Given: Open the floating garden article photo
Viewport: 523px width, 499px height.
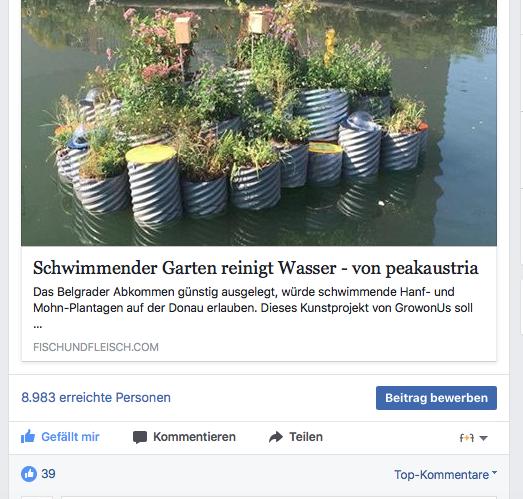Looking at the screenshot, I should [259, 123].
